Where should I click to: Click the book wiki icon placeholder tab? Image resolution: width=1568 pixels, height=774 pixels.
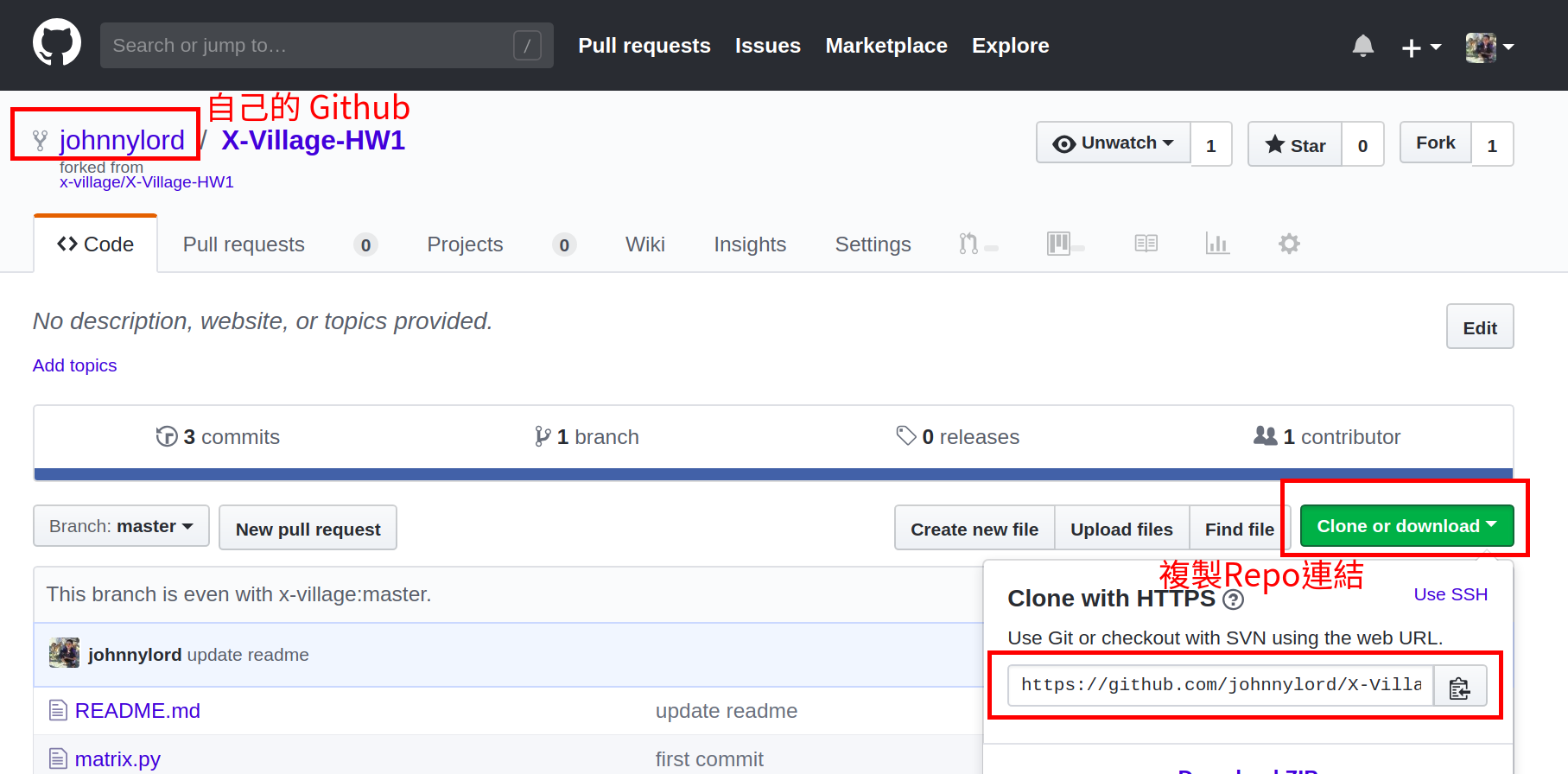point(1146,244)
